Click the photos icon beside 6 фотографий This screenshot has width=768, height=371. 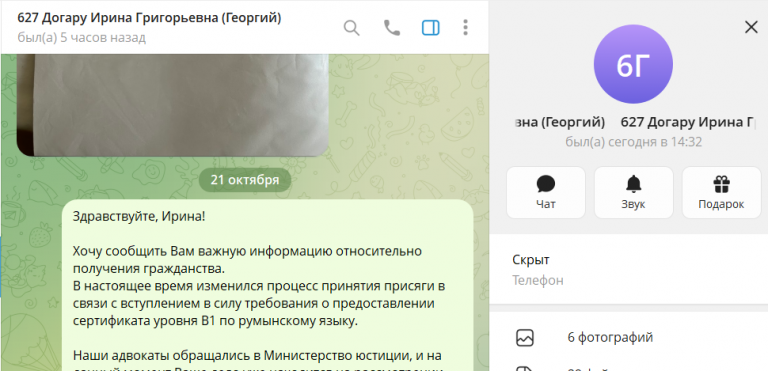tap(525, 338)
